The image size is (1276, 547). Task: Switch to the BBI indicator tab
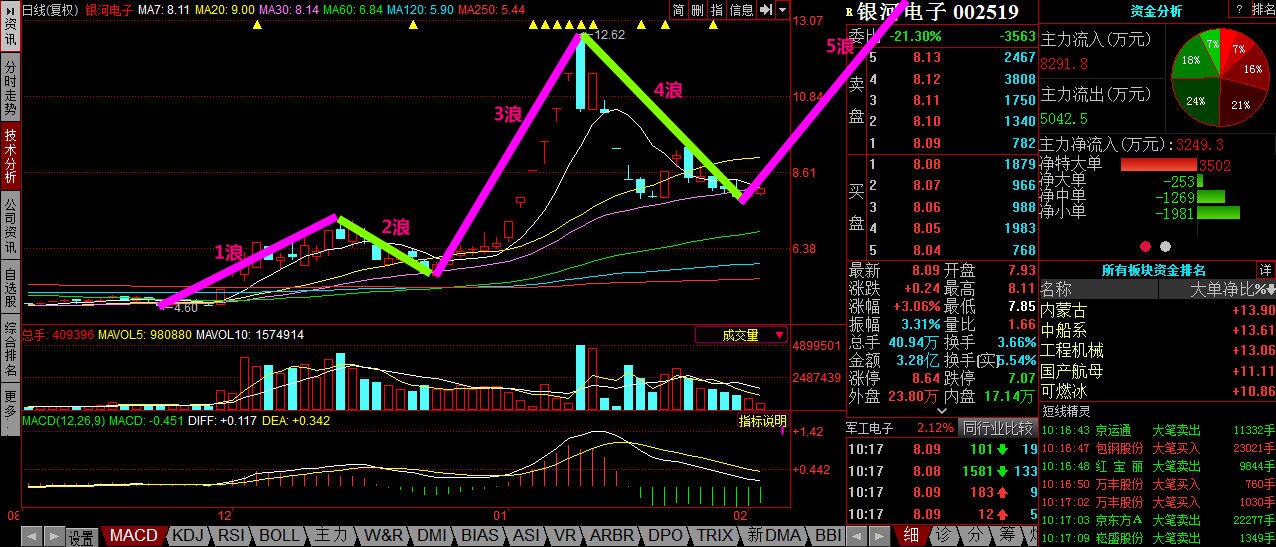click(x=828, y=536)
